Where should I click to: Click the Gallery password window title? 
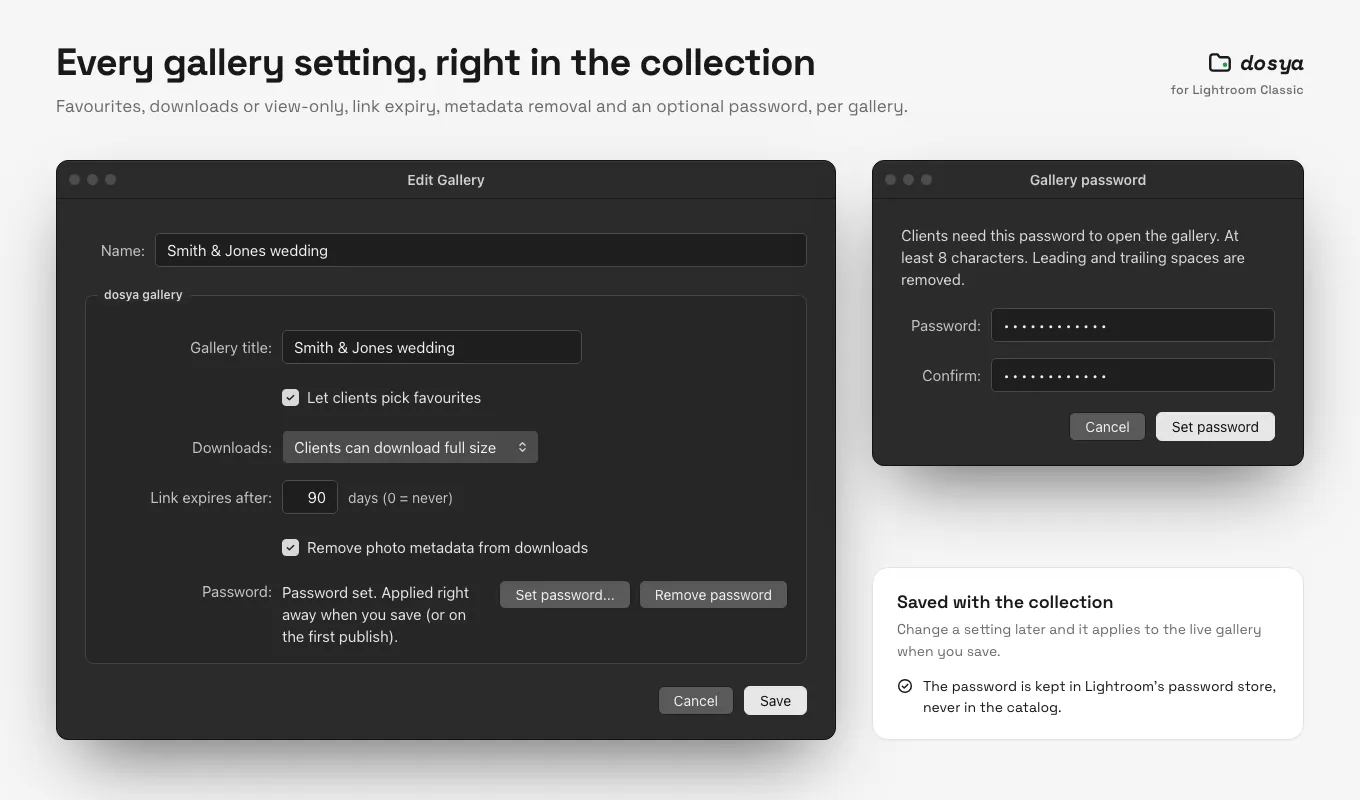pos(1088,180)
